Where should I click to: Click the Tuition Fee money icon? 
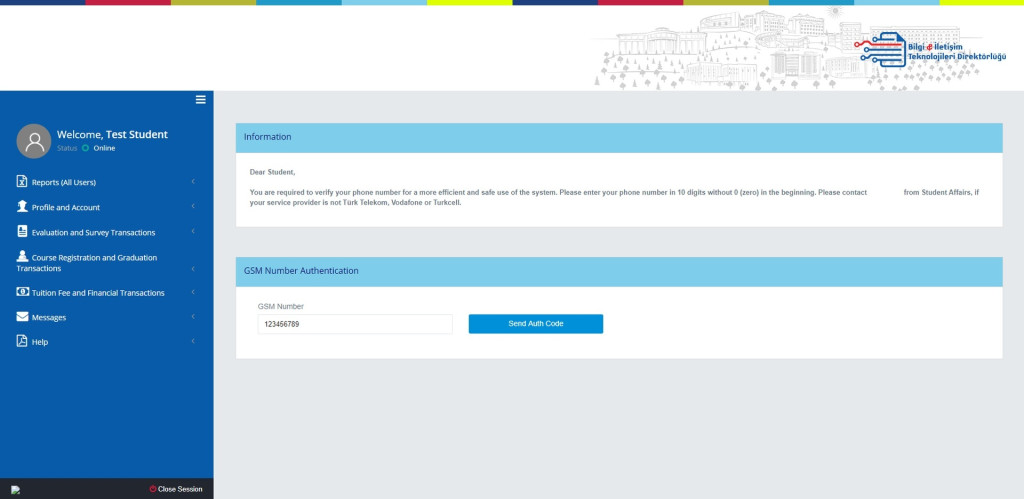pos(22,293)
